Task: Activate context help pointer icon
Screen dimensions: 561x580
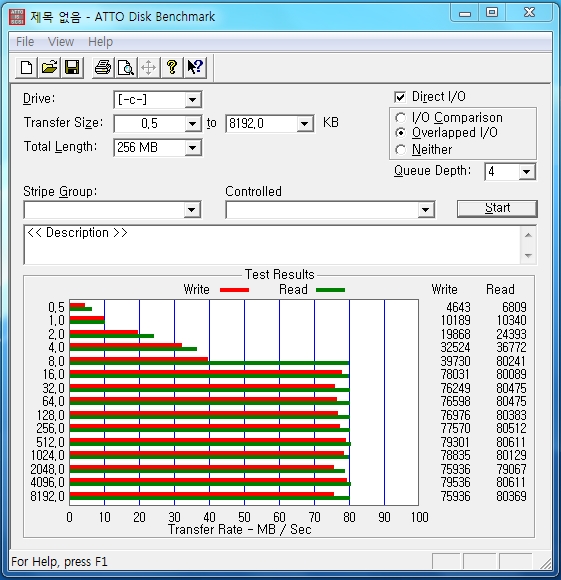Action: point(195,68)
